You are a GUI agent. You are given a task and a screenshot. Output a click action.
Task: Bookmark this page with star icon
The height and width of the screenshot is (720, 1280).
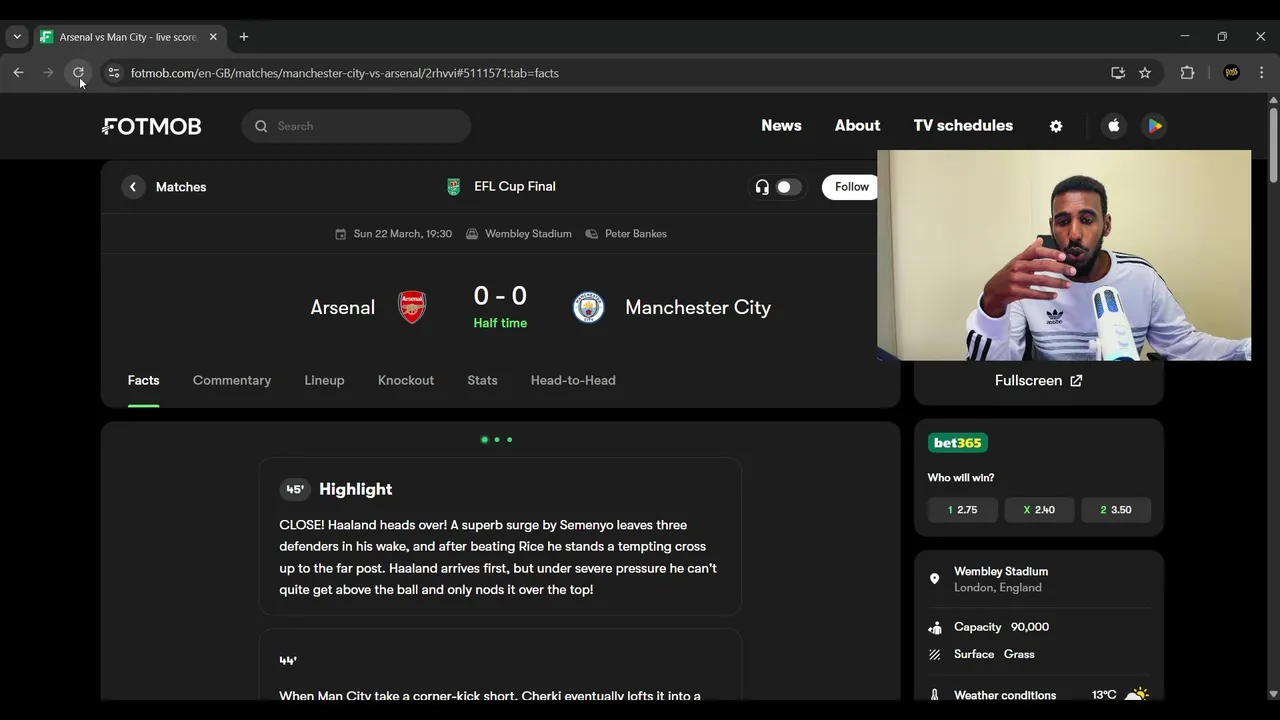[x=1145, y=73]
